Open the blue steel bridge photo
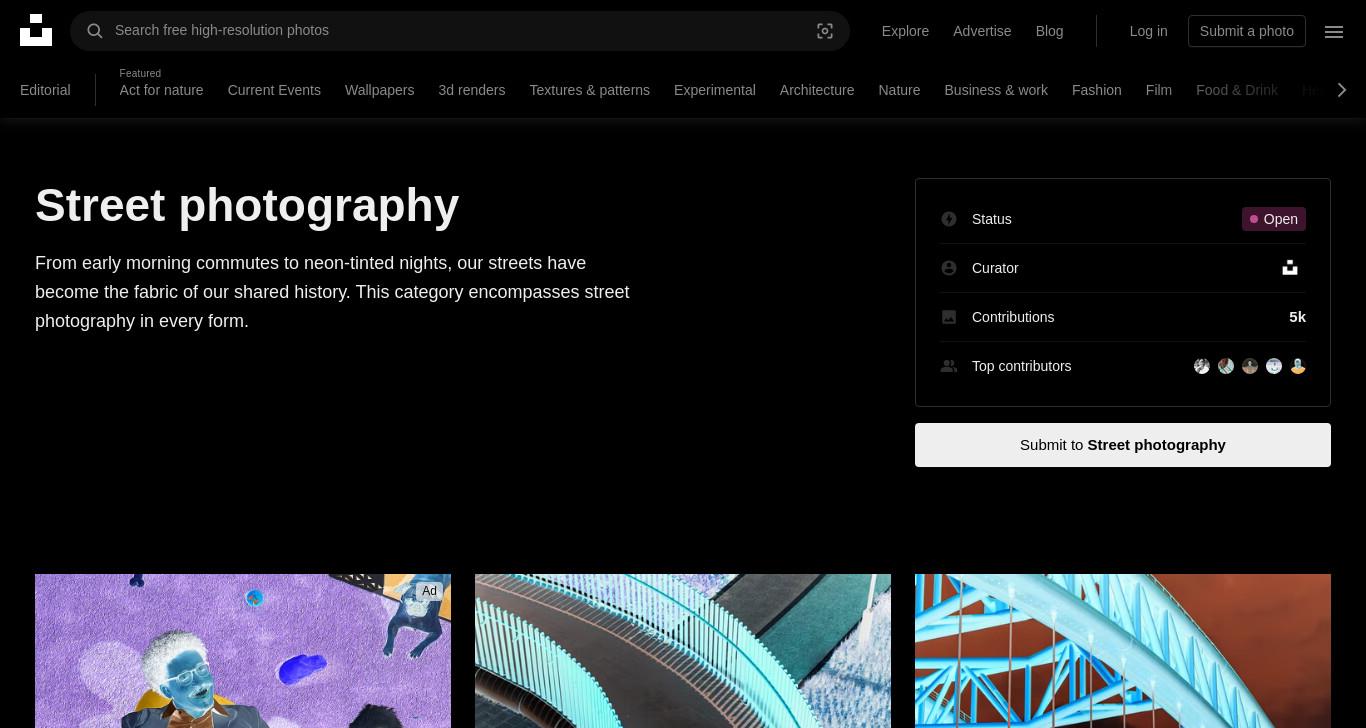Viewport: 1366px width, 728px height. click(x=1123, y=651)
